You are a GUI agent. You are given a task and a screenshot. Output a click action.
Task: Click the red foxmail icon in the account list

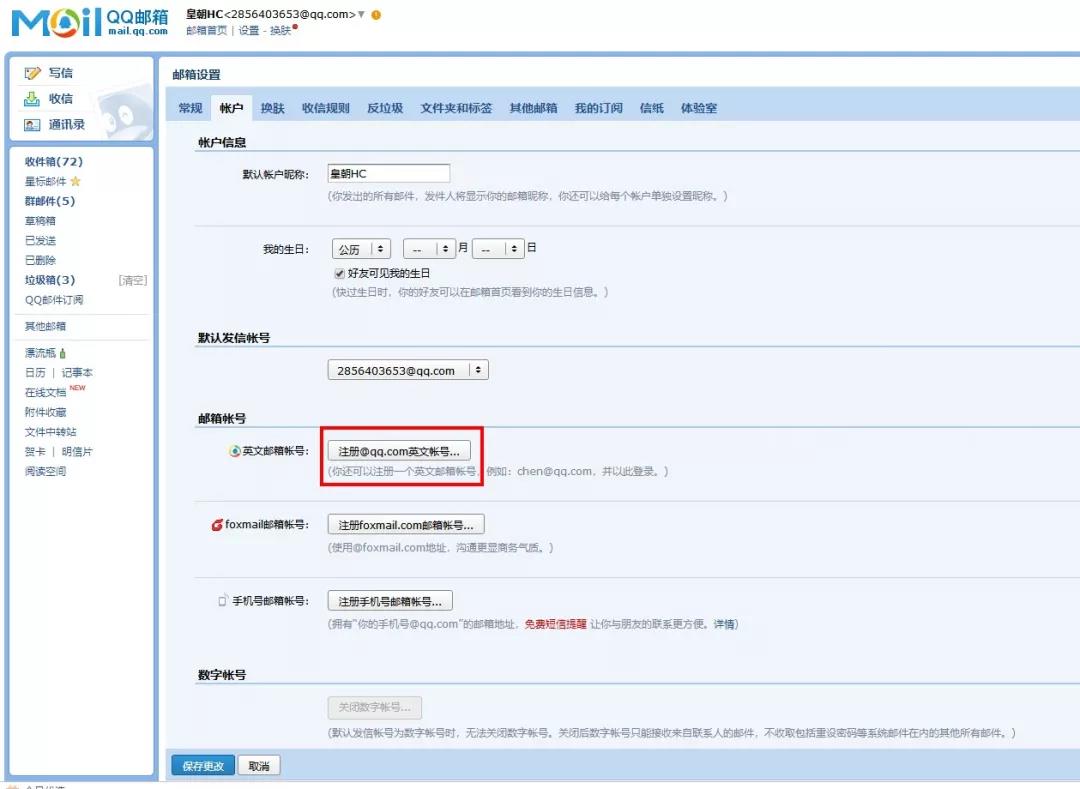tap(217, 525)
